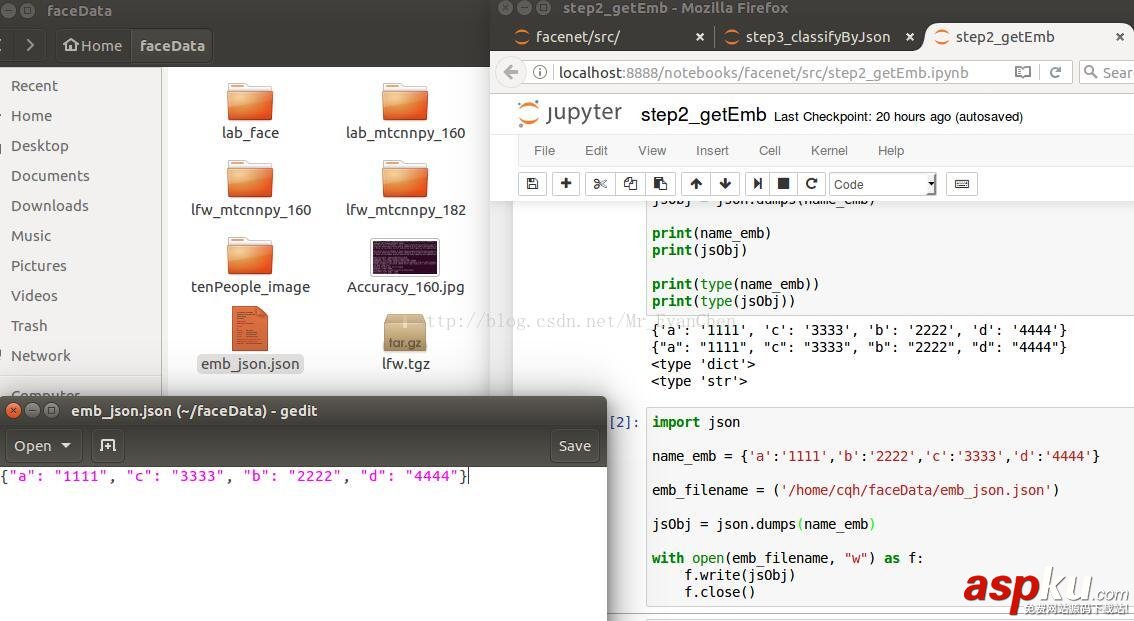Image resolution: width=1134 pixels, height=621 pixels.
Task: Copy the selected cell with copy icon
Action: (x=629, y=184)
